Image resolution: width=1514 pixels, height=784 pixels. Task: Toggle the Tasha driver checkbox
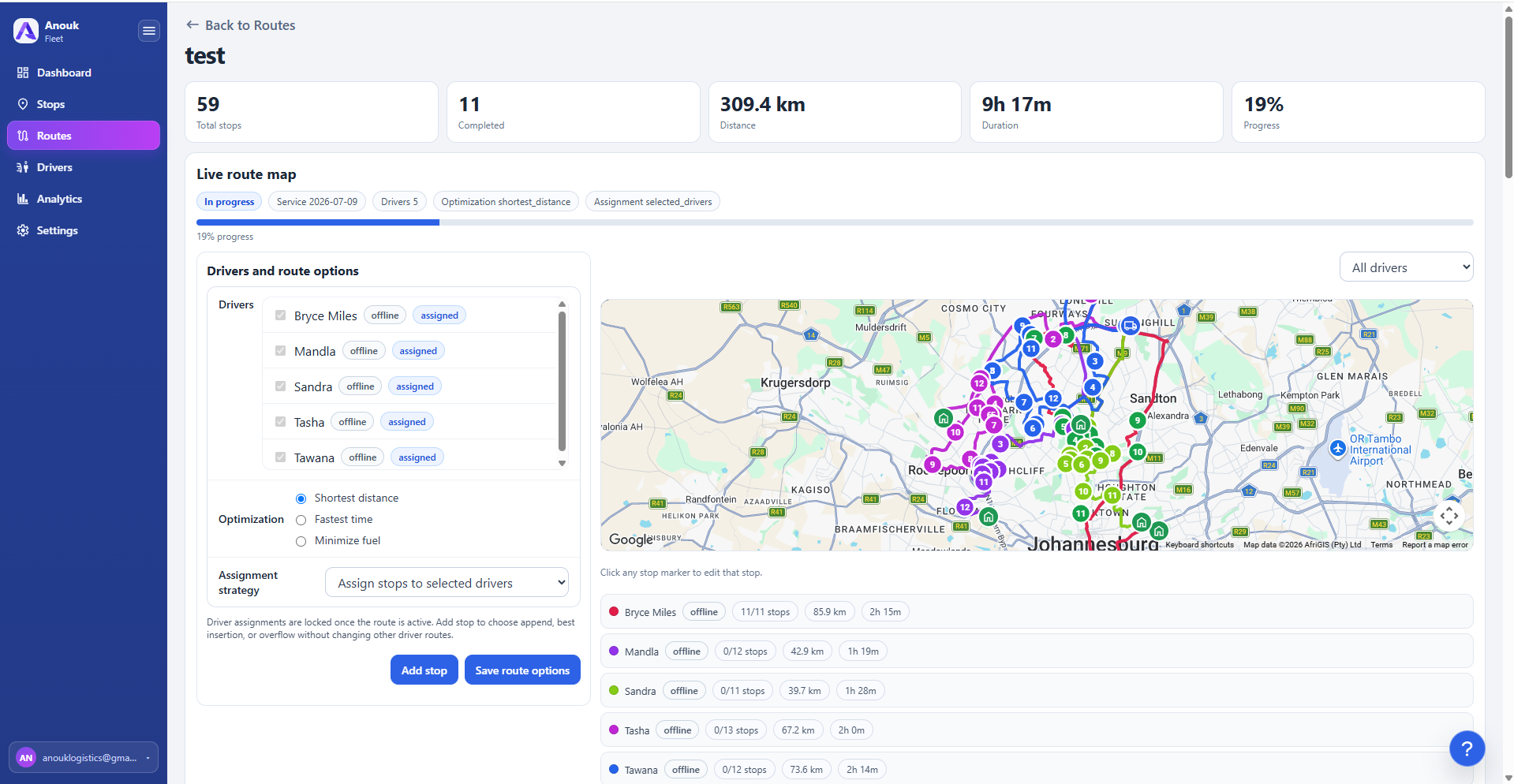[x=280, y=422]
